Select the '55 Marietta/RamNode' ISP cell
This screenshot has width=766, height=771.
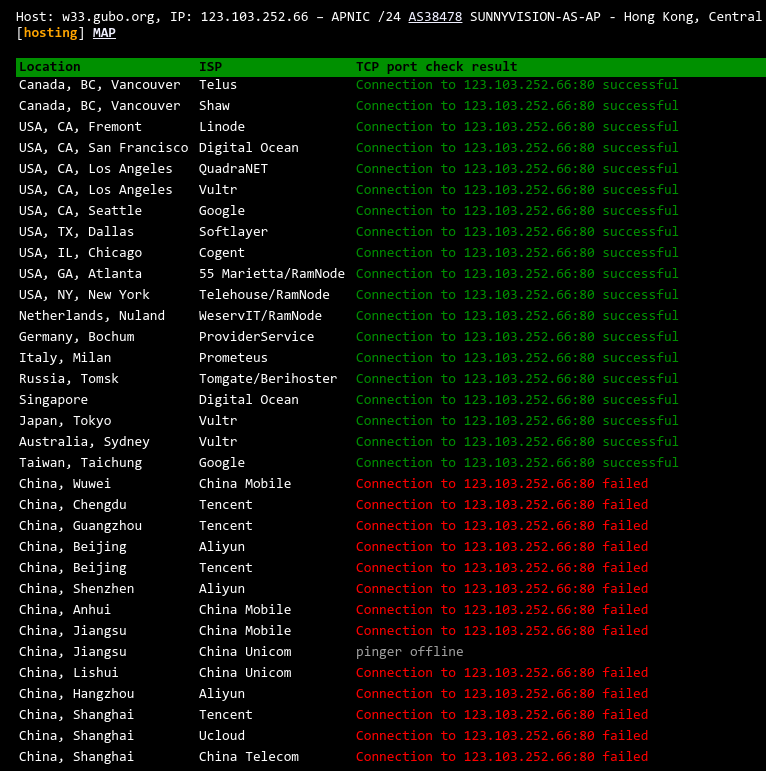(x=272, y=274)
